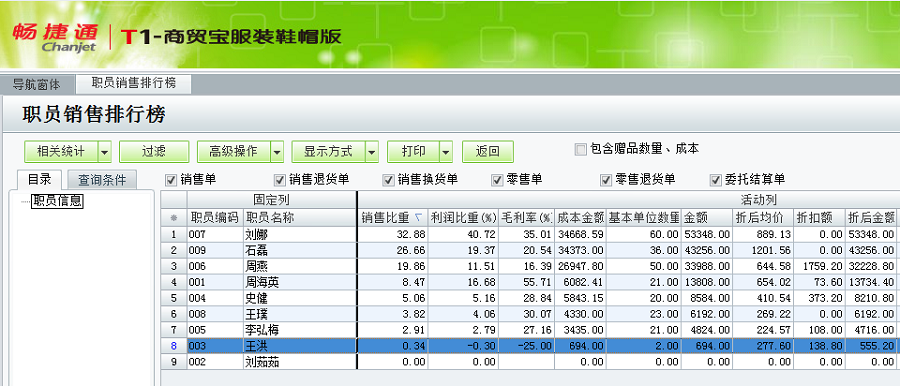Open the 查询条件 tab
Image resolution: width=900 pixels, height=386 pixels.
pos(102,180)
